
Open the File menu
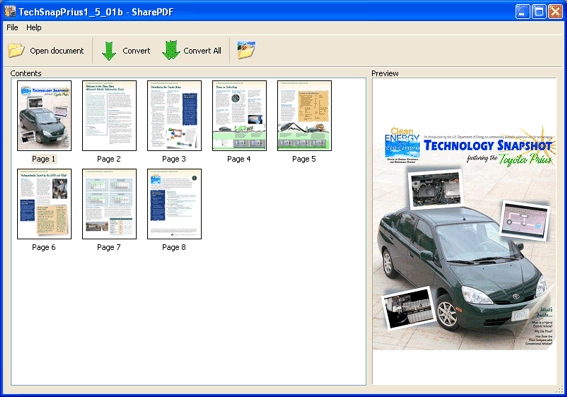click(x=12, y=27)
